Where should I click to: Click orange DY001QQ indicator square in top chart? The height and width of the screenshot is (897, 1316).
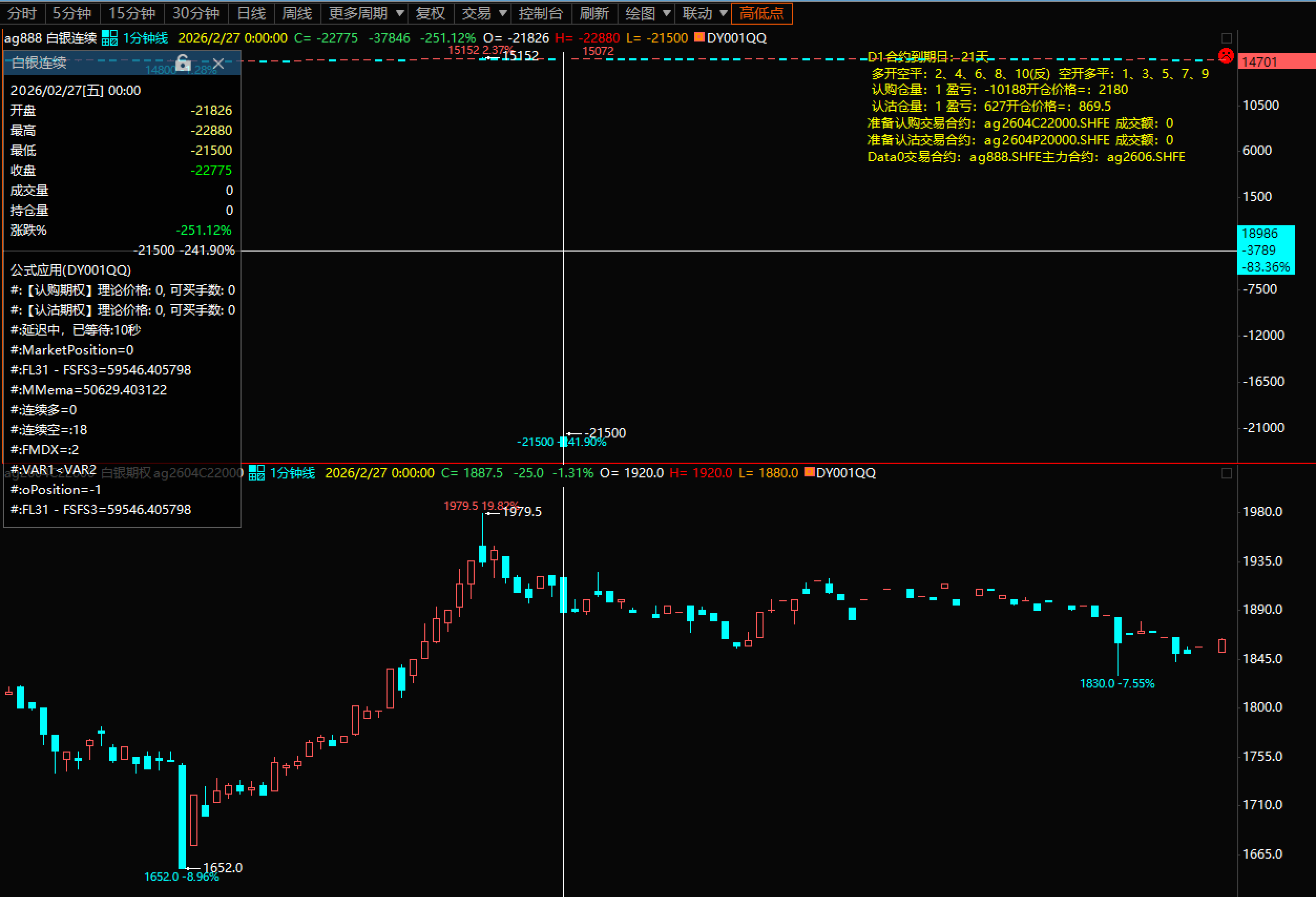pyautogui.click(x=699, y=37)
